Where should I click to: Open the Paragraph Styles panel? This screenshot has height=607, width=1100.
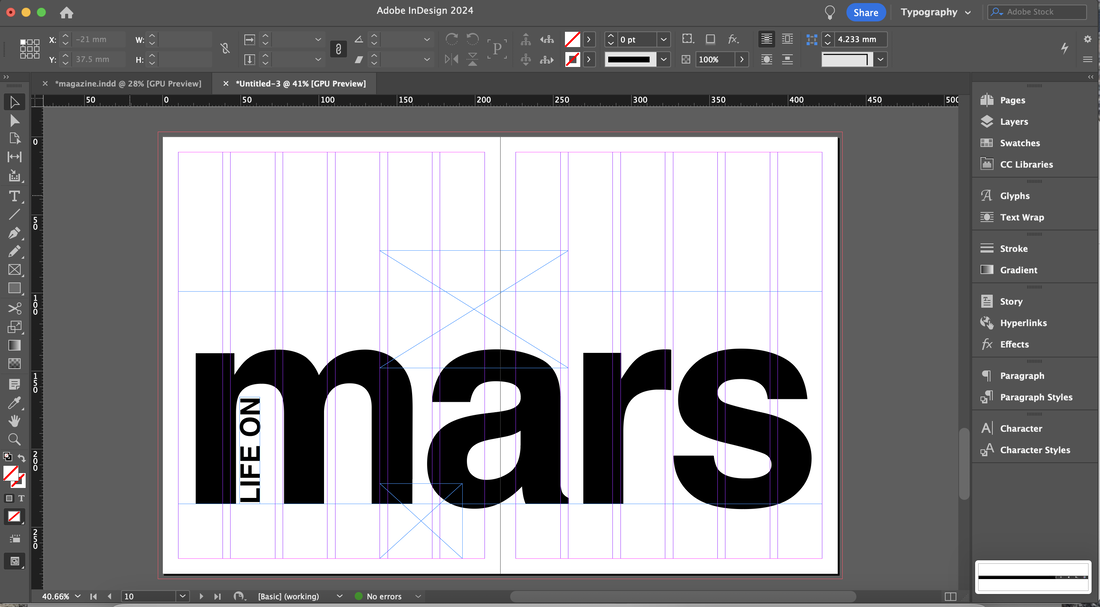(x=1035, y=397)
